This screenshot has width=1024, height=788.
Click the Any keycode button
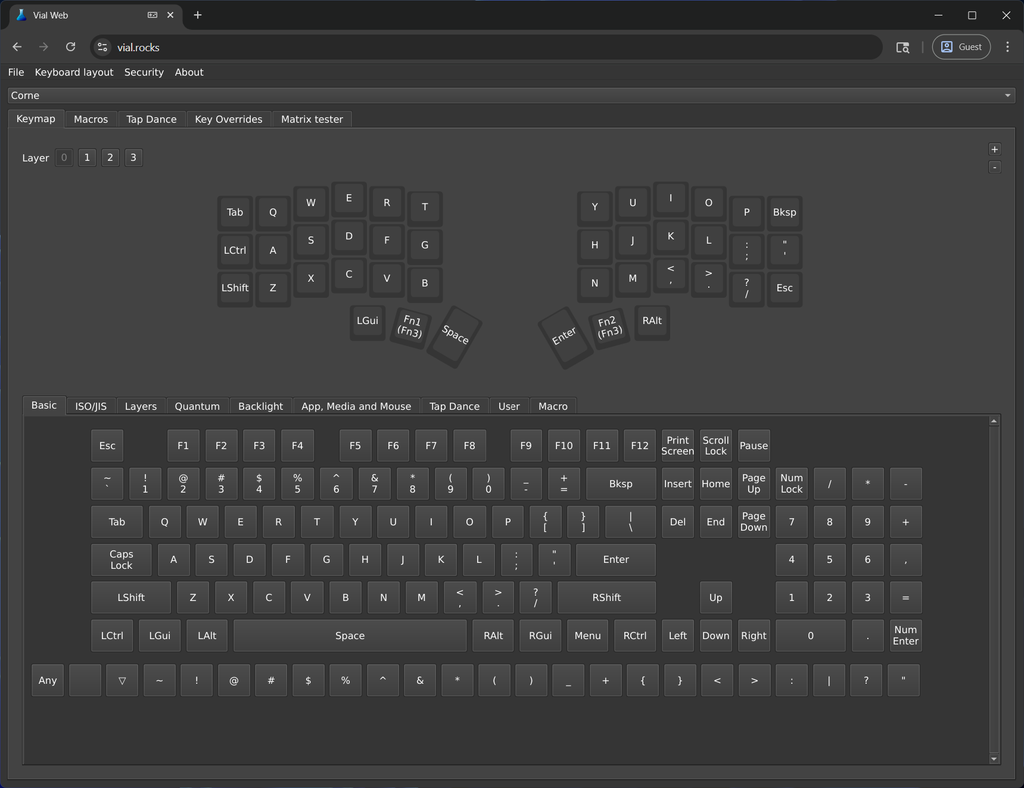(x=48, y=680)
